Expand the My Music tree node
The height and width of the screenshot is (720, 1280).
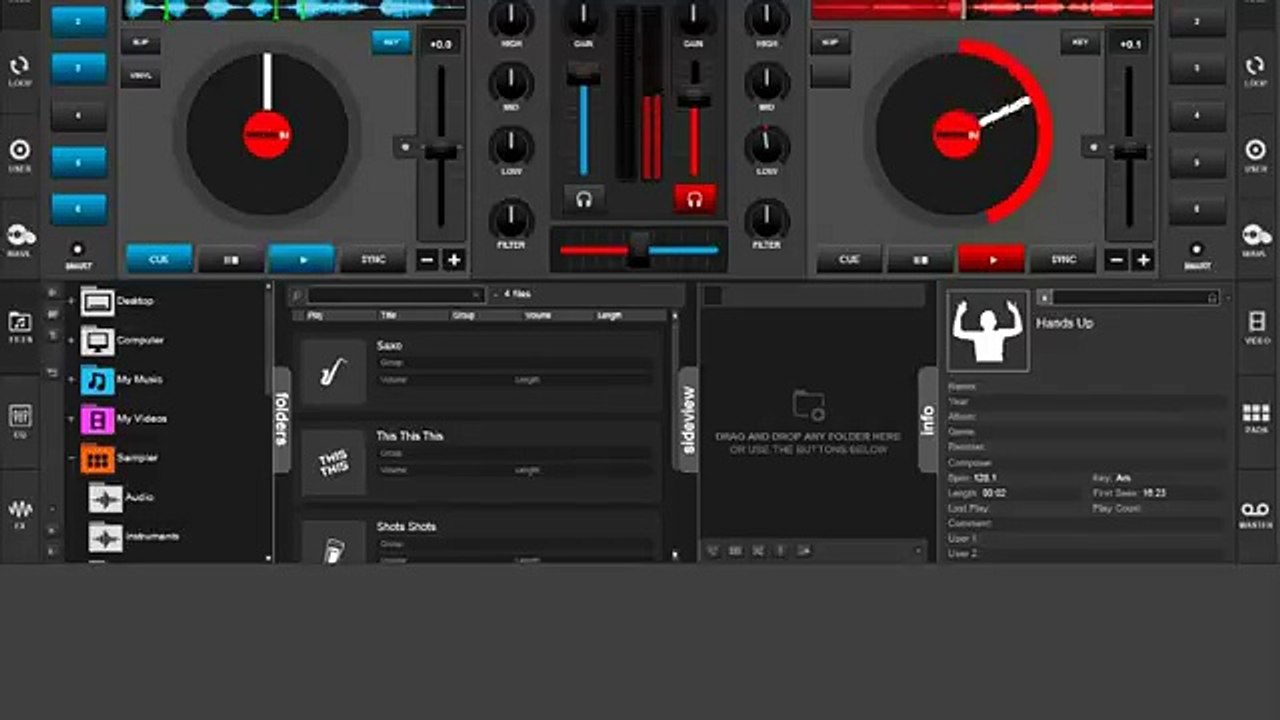[71, 380]
